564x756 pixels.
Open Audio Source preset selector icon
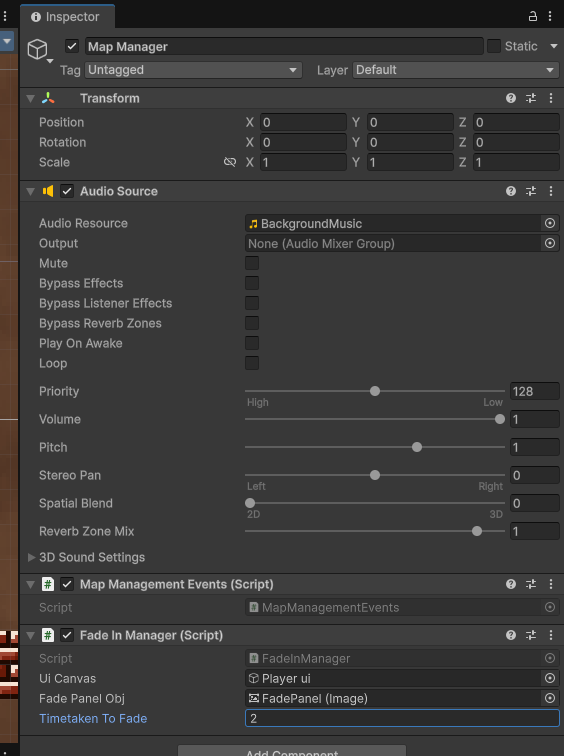coord(531,191)
